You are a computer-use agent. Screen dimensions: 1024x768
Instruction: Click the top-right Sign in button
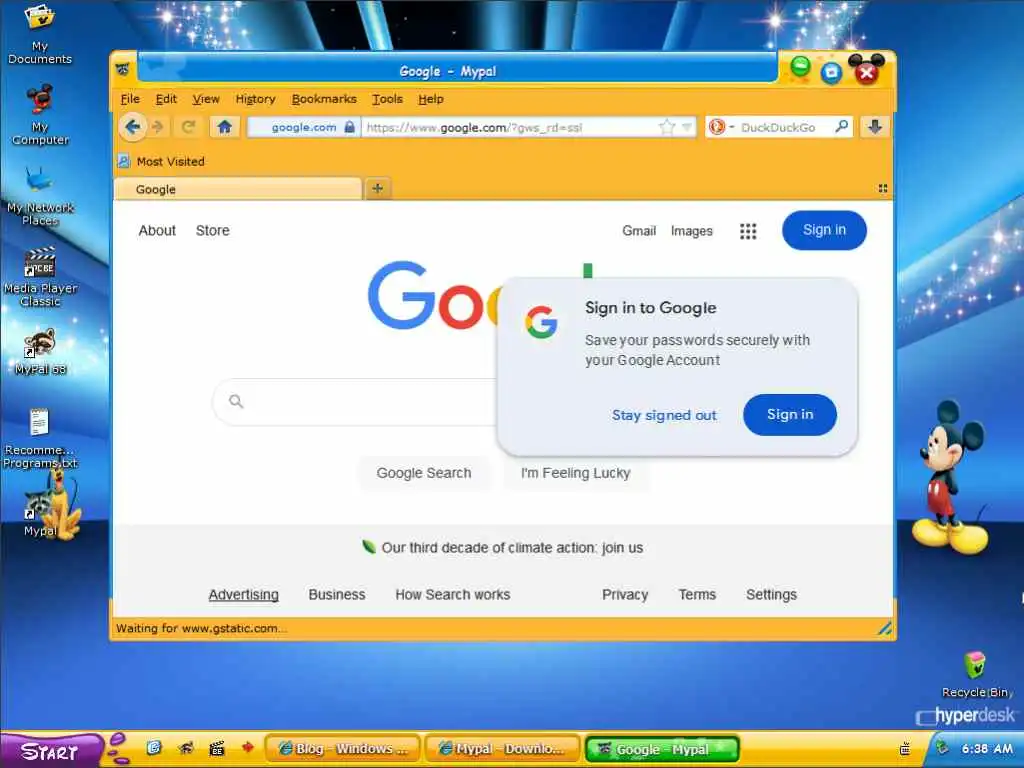click(x=824, y=230)
